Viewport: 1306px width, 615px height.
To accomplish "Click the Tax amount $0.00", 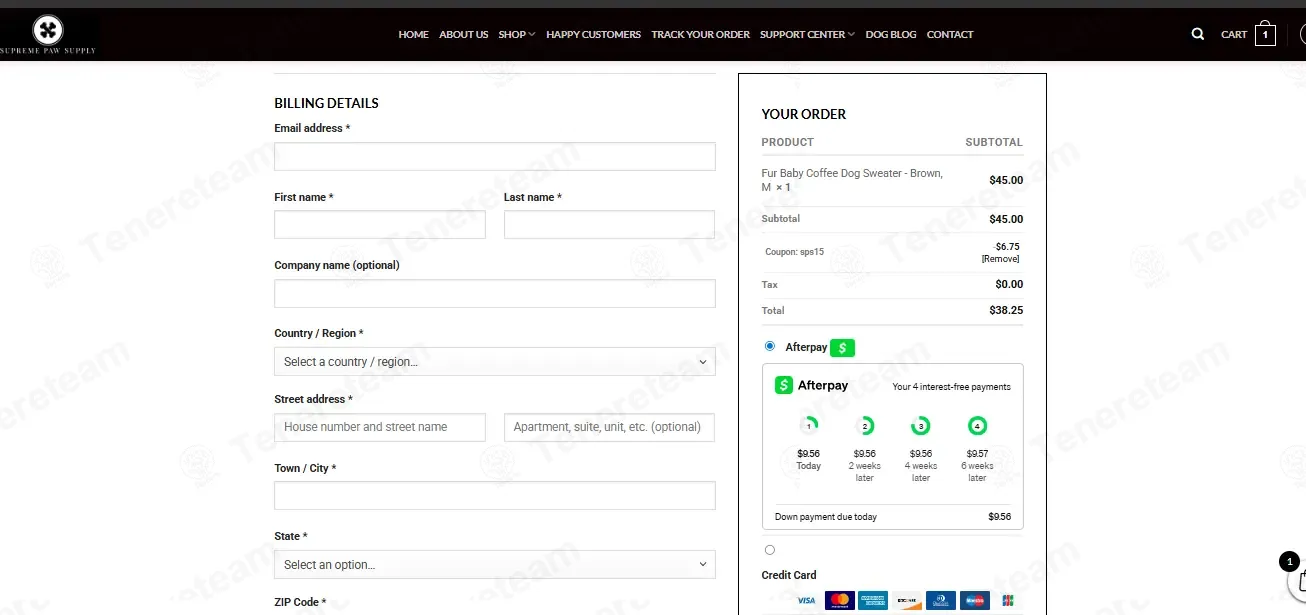I will coord(1009,284).
